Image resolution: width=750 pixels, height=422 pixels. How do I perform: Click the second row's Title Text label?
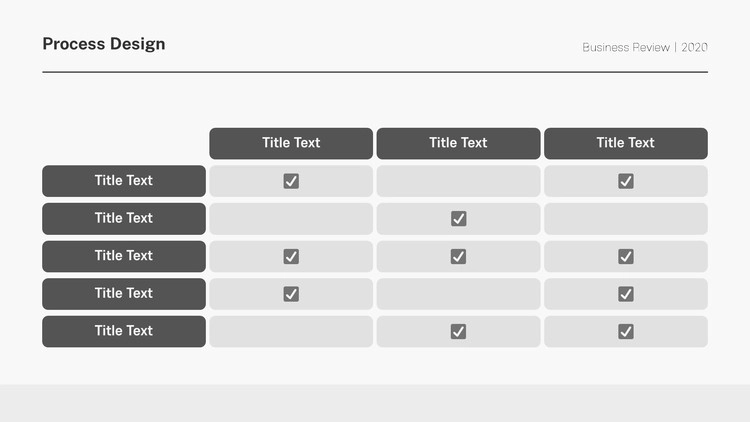(124, 218)
